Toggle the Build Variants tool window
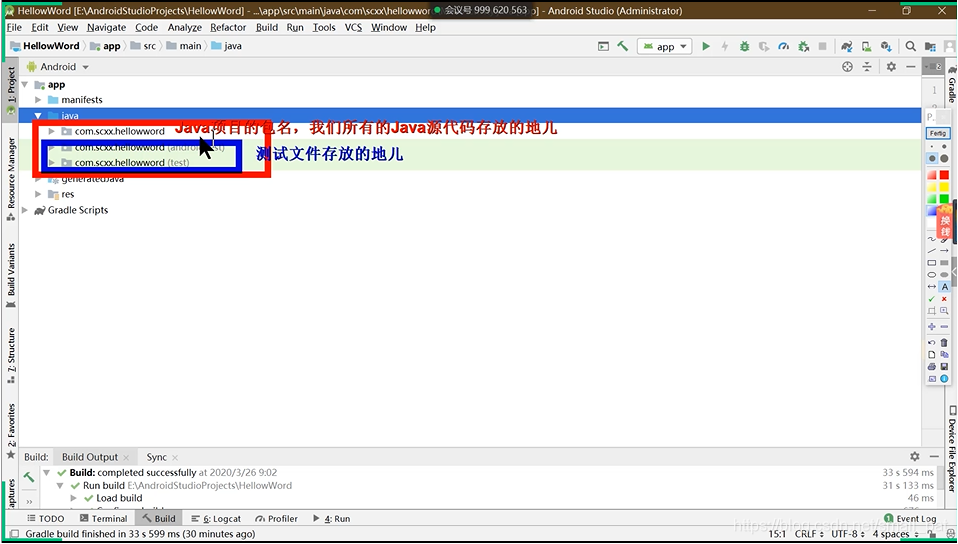This screenshot has width=958, height=544. 11,275
